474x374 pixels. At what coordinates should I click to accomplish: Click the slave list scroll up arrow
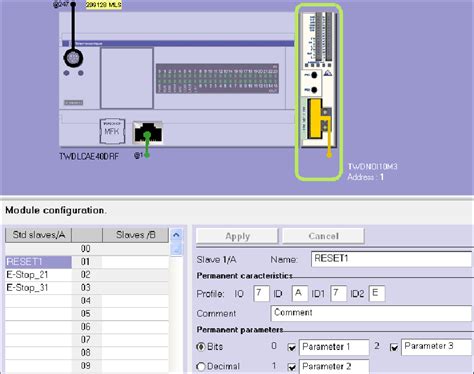(x=176, y=235)
